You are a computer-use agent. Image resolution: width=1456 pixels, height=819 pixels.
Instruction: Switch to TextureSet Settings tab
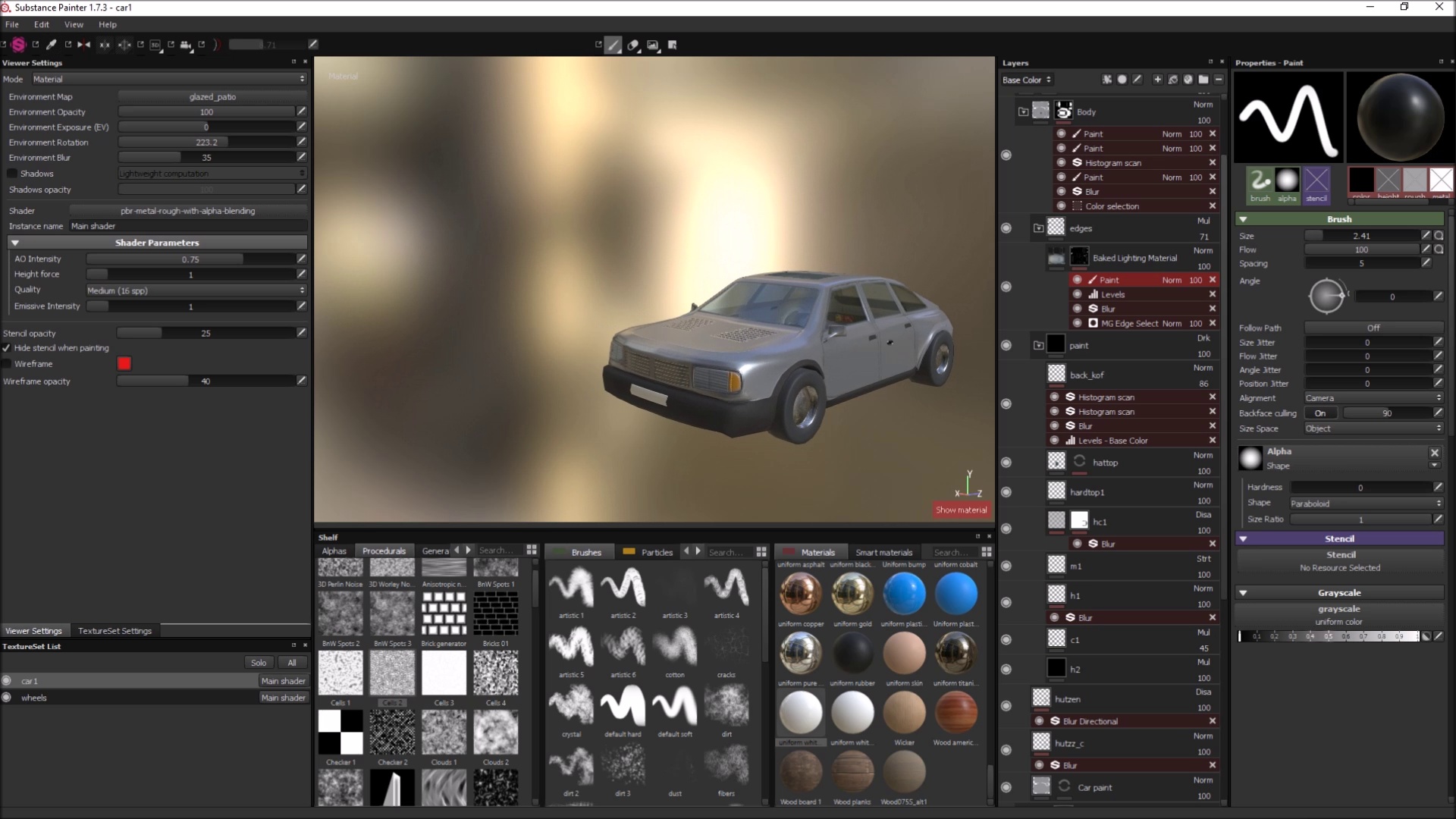tap(115, 631)
